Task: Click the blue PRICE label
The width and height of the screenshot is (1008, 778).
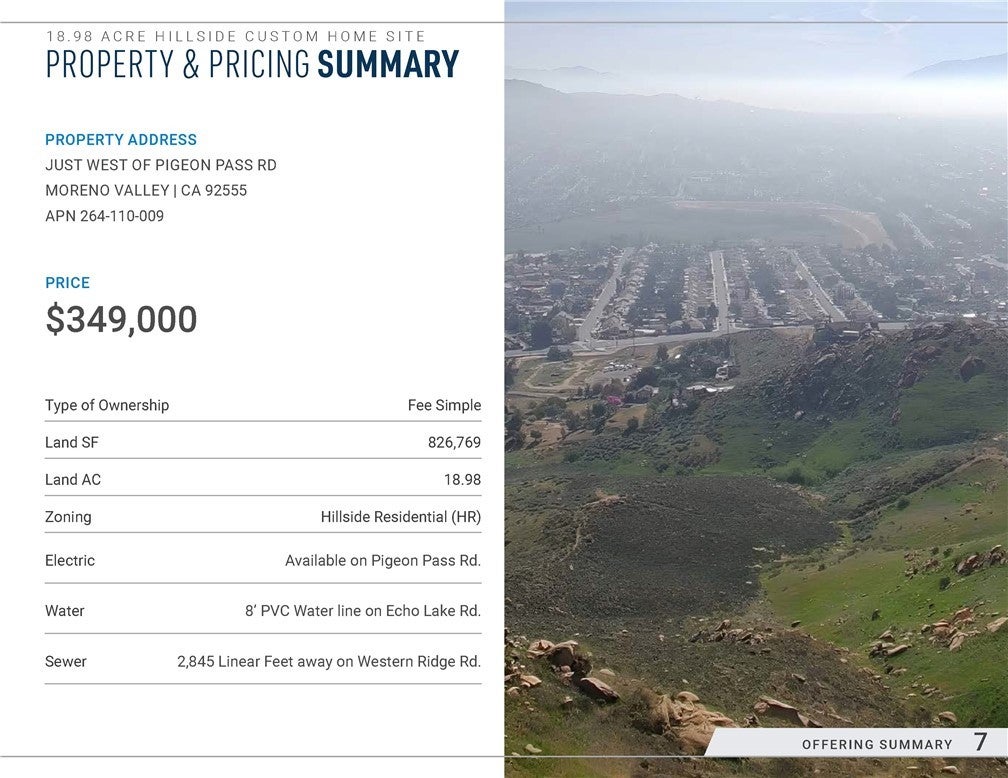Action: [x=68, y=283]
